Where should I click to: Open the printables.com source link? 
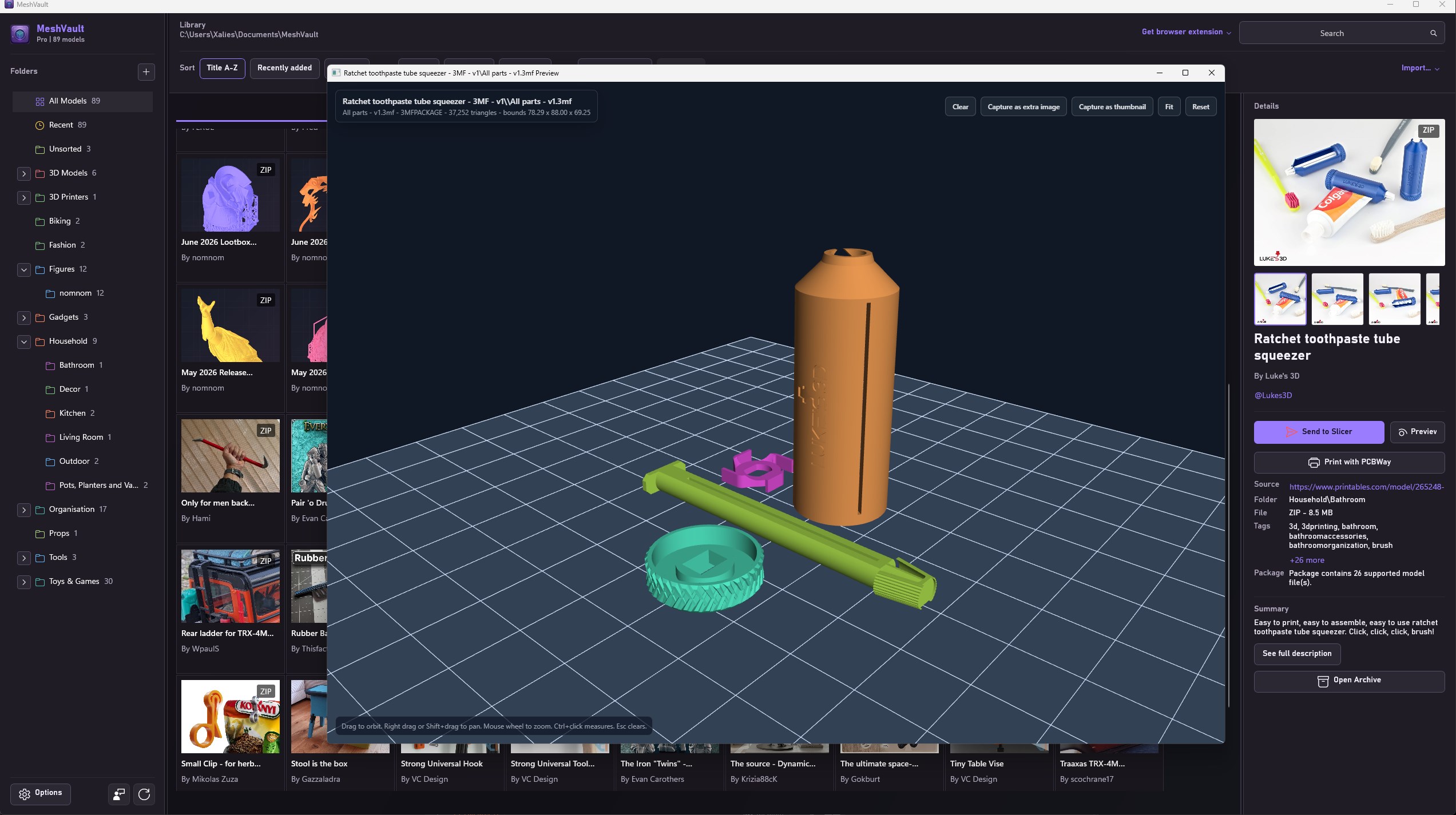coord(1366,487)
